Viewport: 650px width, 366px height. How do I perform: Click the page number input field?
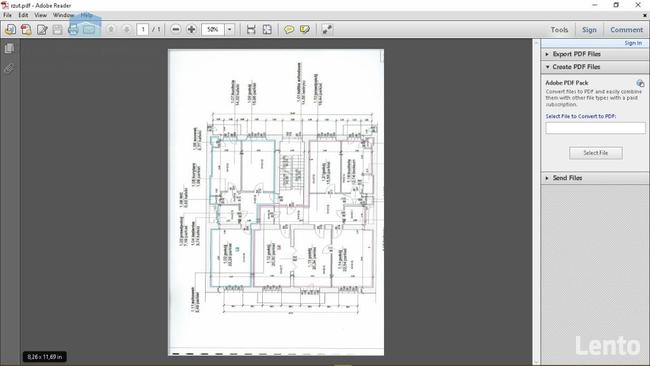tap(143, 29)
